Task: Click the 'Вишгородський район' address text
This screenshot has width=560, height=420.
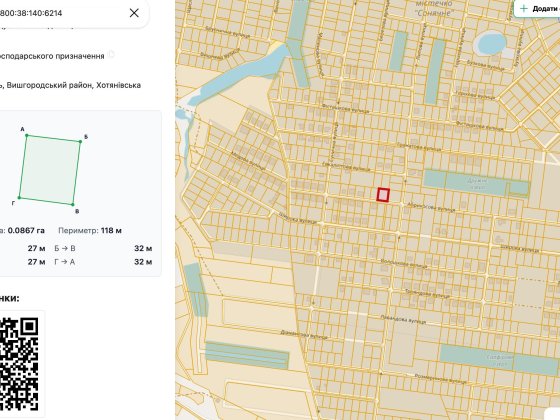Action: tap(49, 85)
